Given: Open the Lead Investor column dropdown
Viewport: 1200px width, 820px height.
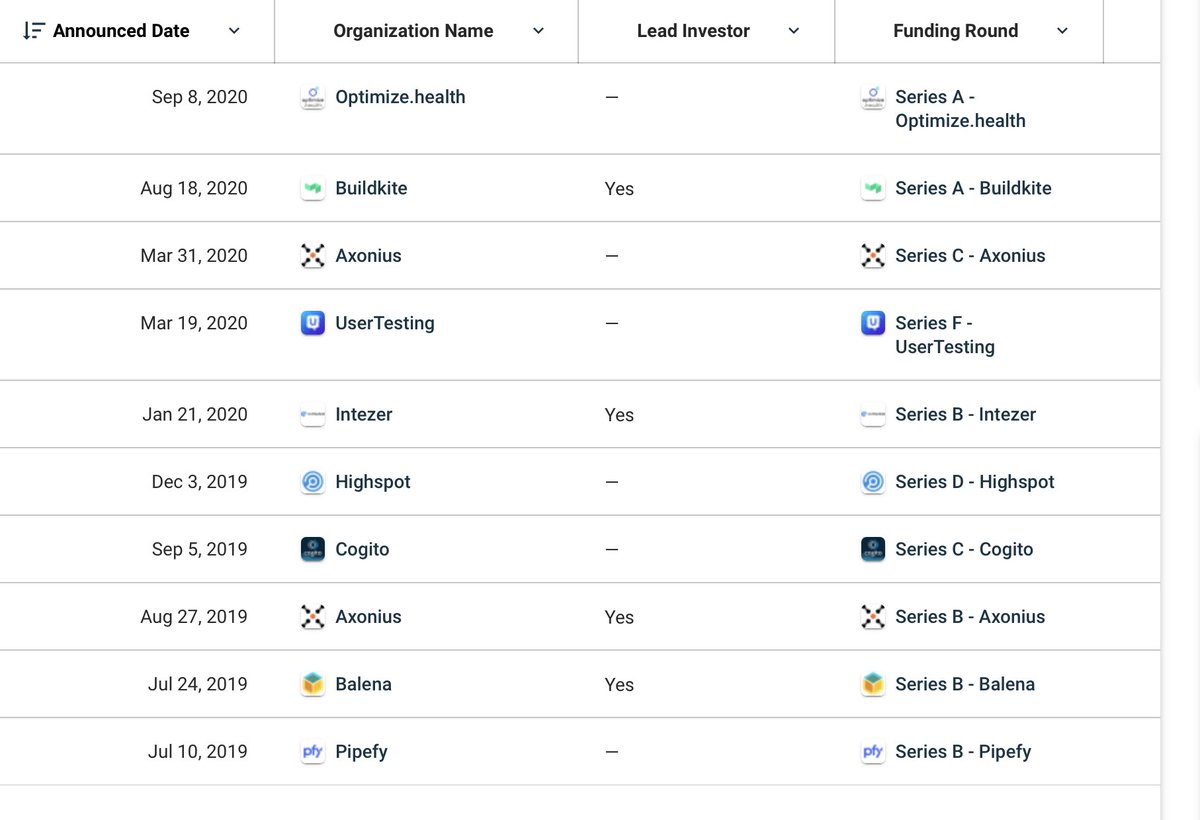Looking at the screenshot, I should click(x=794, y=31).
